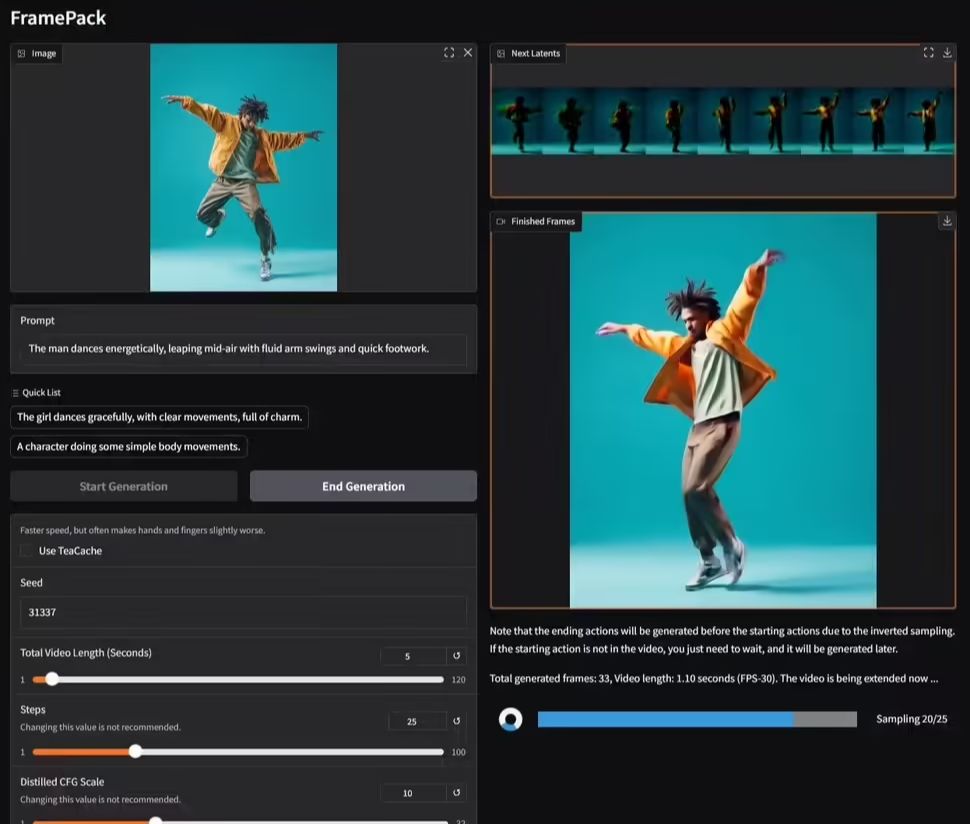Expand the Image panel to fullscreen

click(449, 52)
